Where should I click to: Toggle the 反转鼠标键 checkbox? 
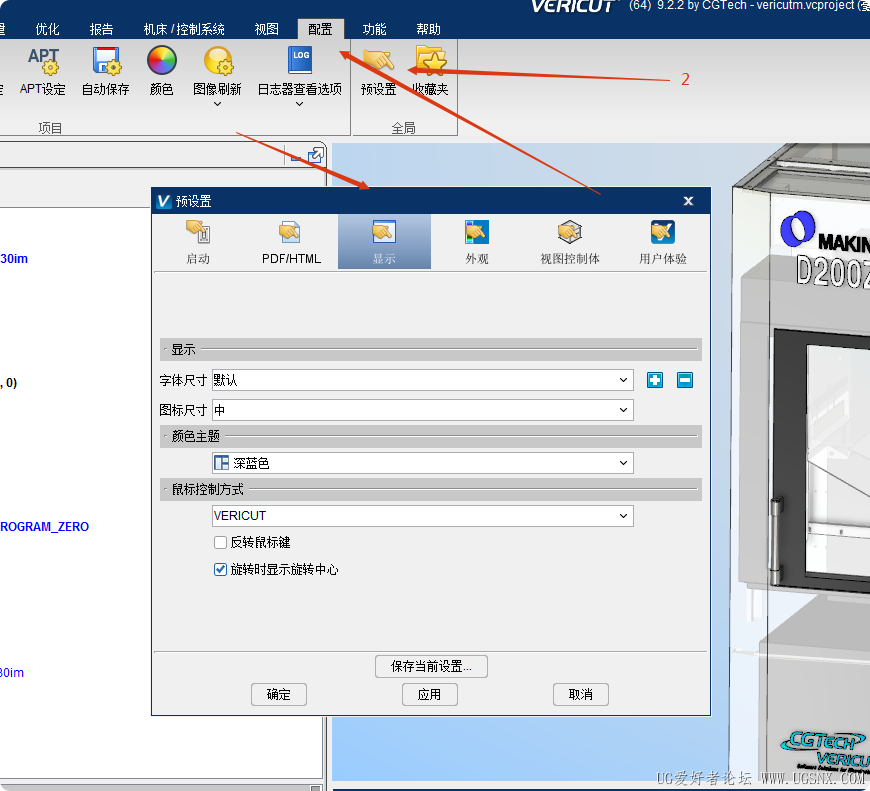click(x=220, y=542)
